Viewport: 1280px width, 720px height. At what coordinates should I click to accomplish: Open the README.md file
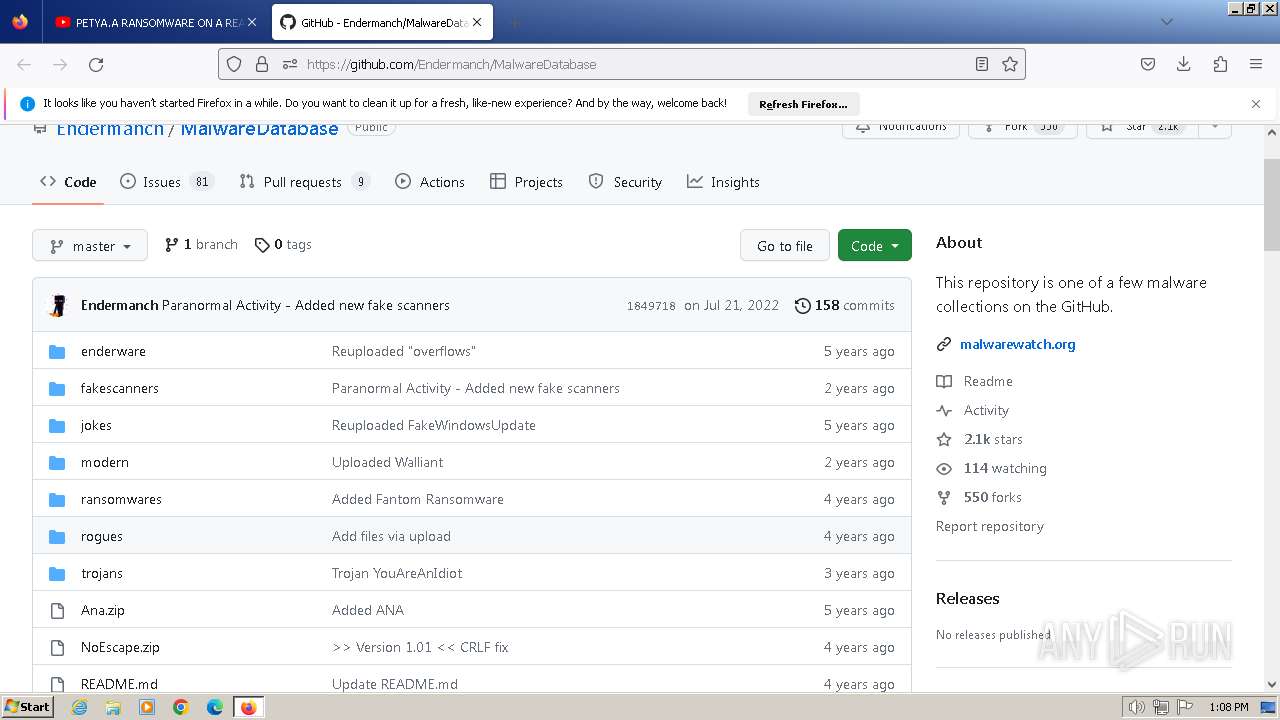click(x=119, y=684)
